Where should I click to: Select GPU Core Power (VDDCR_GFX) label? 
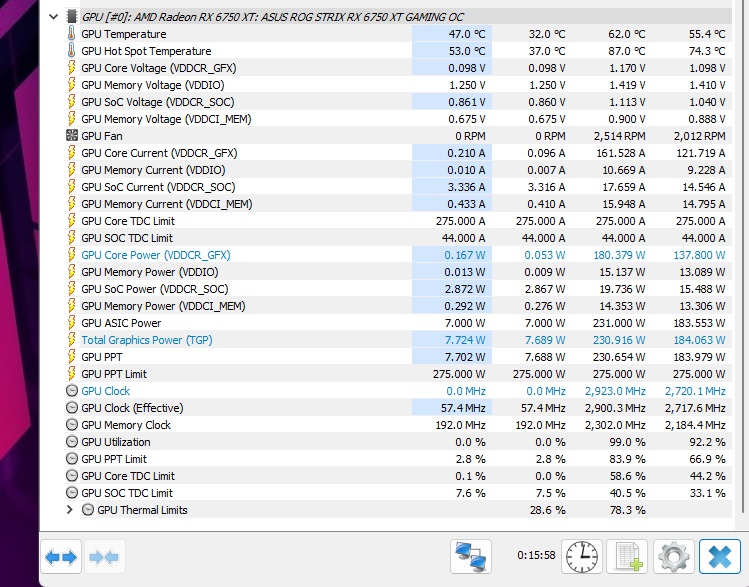click(156, 255)
